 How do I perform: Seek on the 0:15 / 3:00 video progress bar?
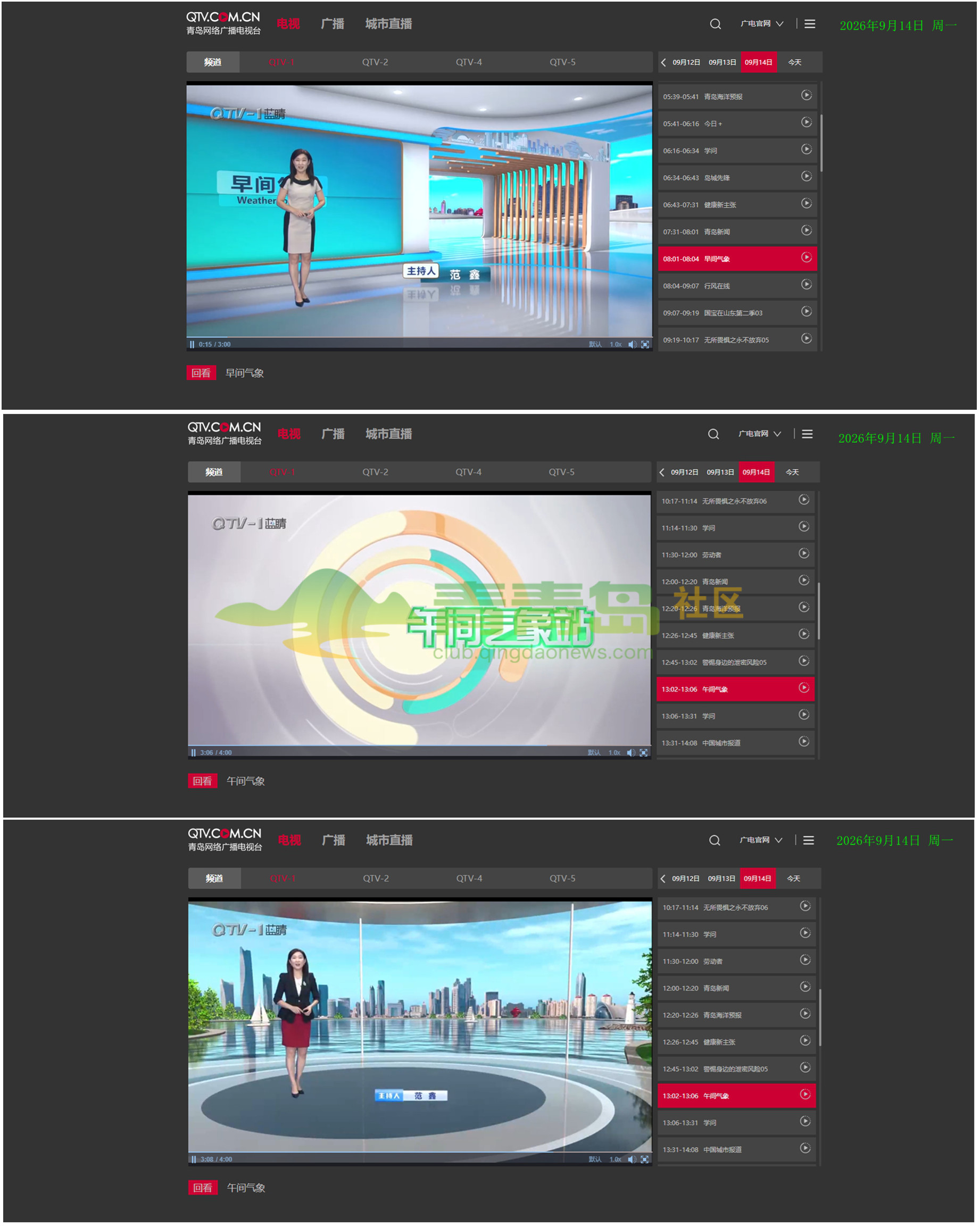pyautogui.click(x=420, y=338)
